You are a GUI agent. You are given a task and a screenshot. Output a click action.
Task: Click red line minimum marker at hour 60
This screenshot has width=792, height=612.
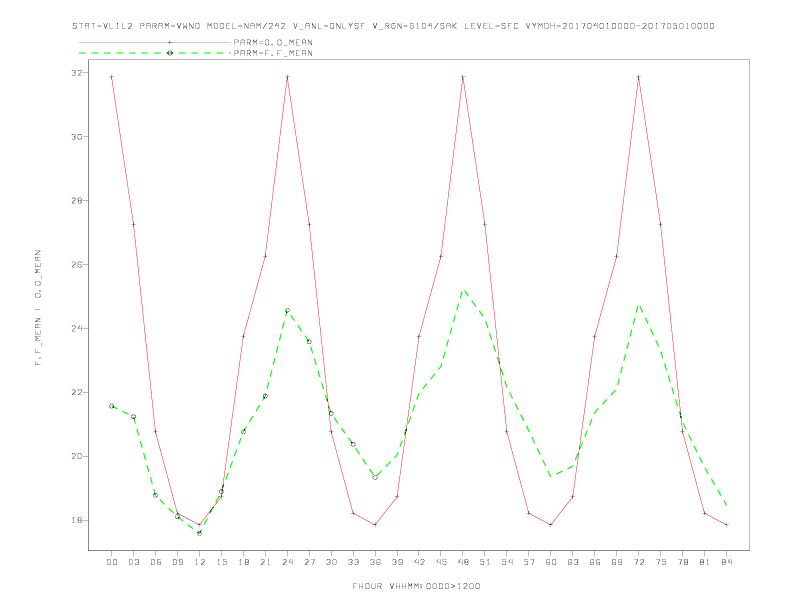551,525
